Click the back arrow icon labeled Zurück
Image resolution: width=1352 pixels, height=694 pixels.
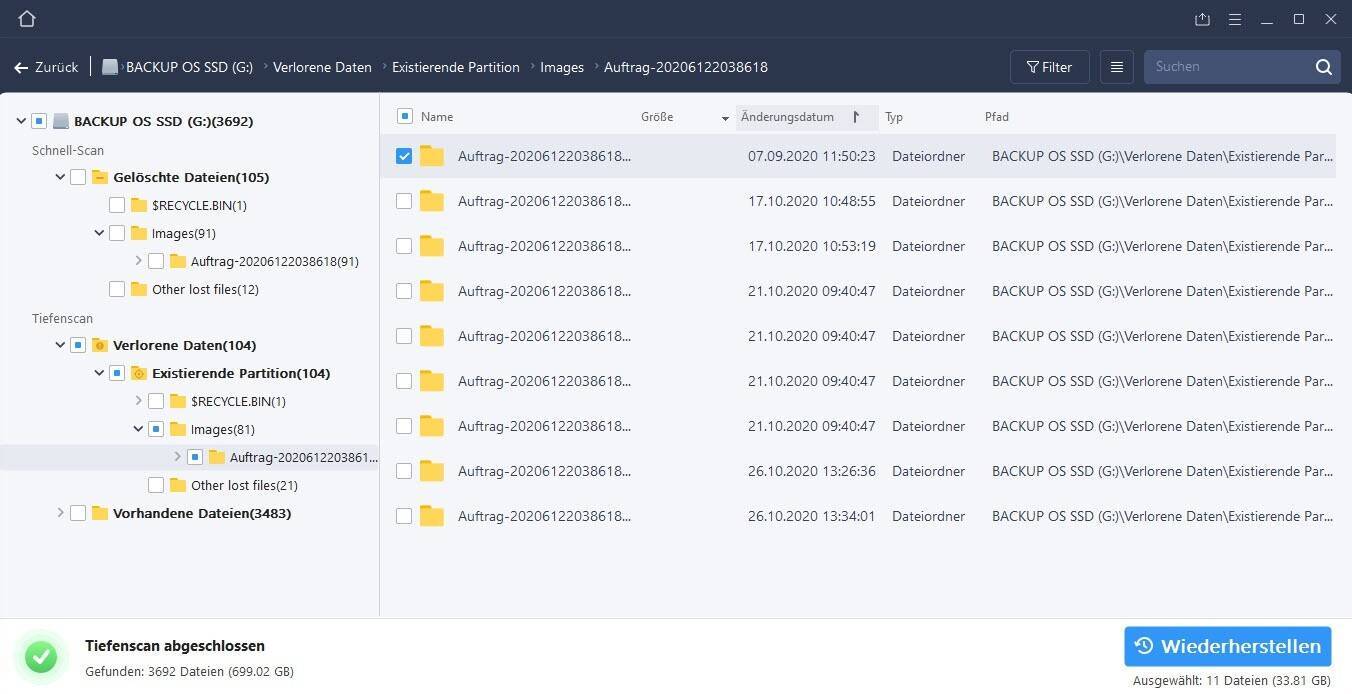(21, 67)
